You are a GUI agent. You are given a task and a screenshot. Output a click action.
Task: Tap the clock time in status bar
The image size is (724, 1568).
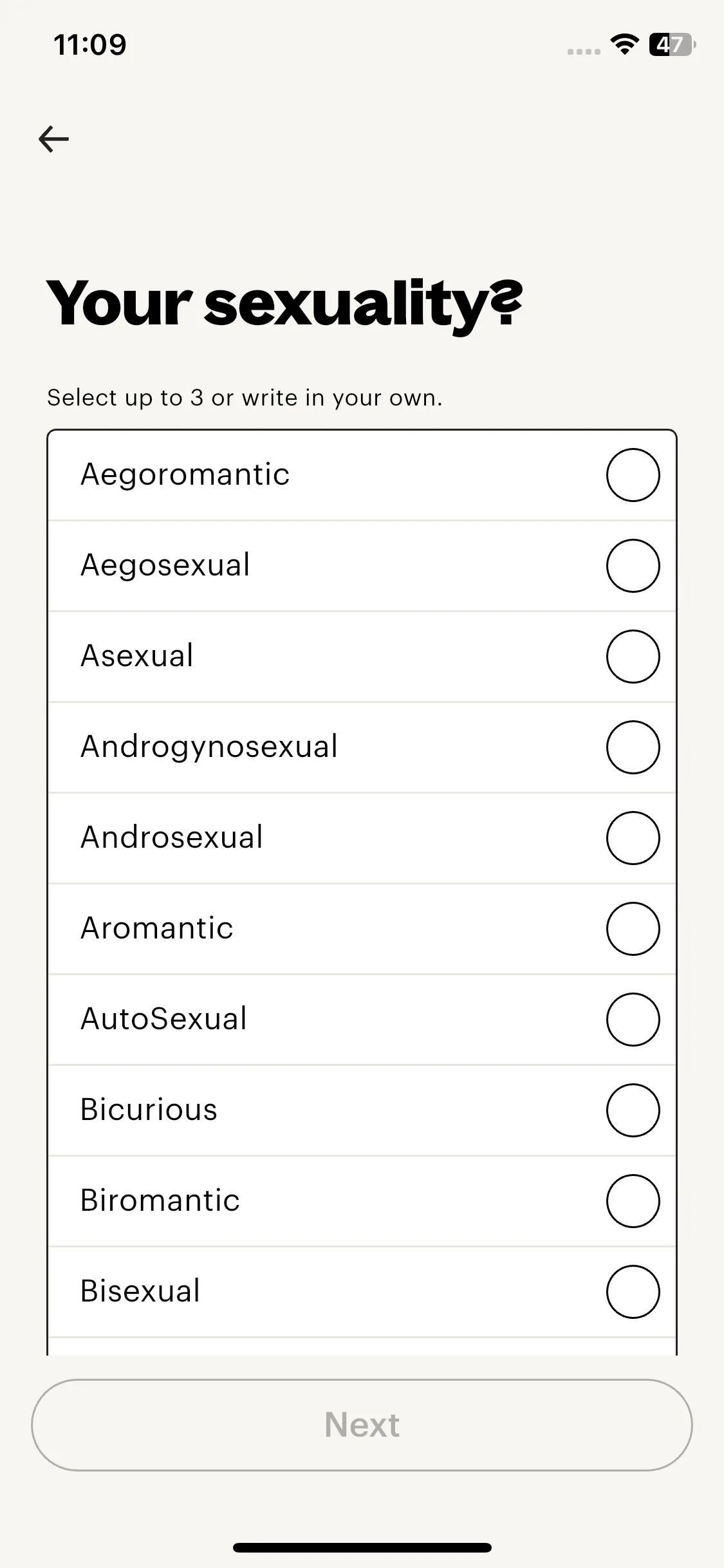(x=90, y=44)
